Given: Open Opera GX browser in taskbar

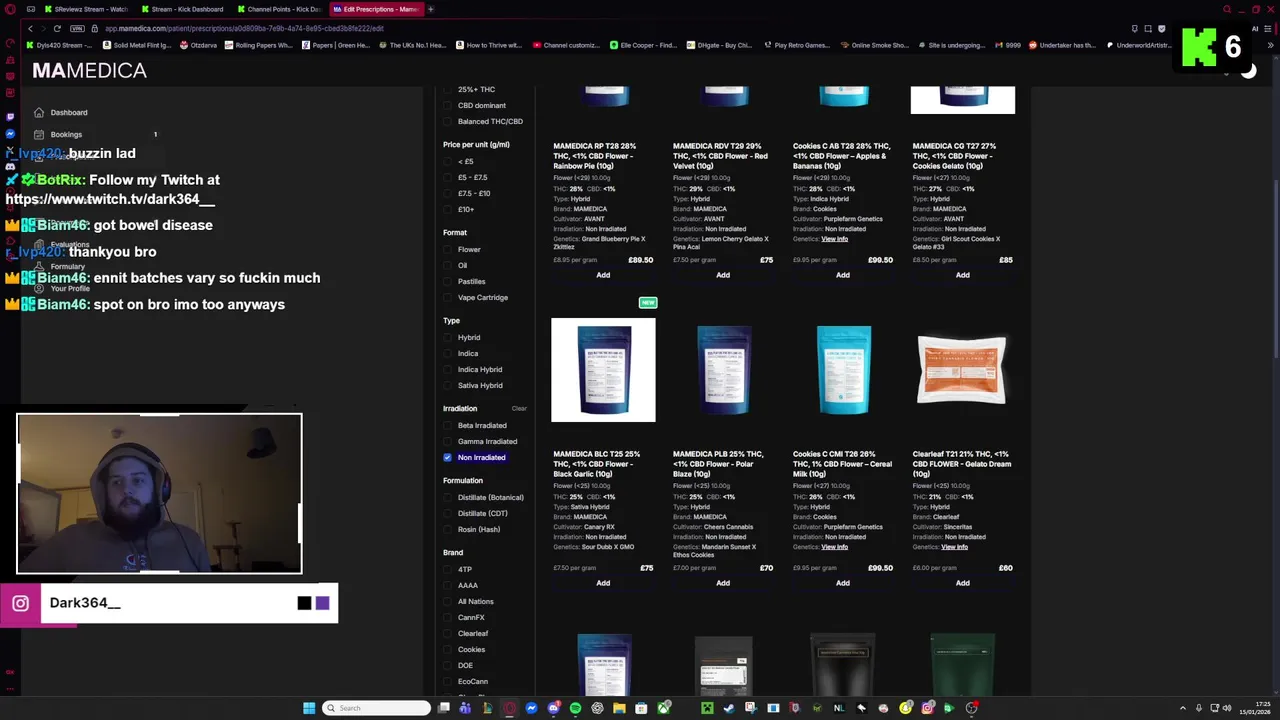Looking at the screenshot, I should (511, 708).
